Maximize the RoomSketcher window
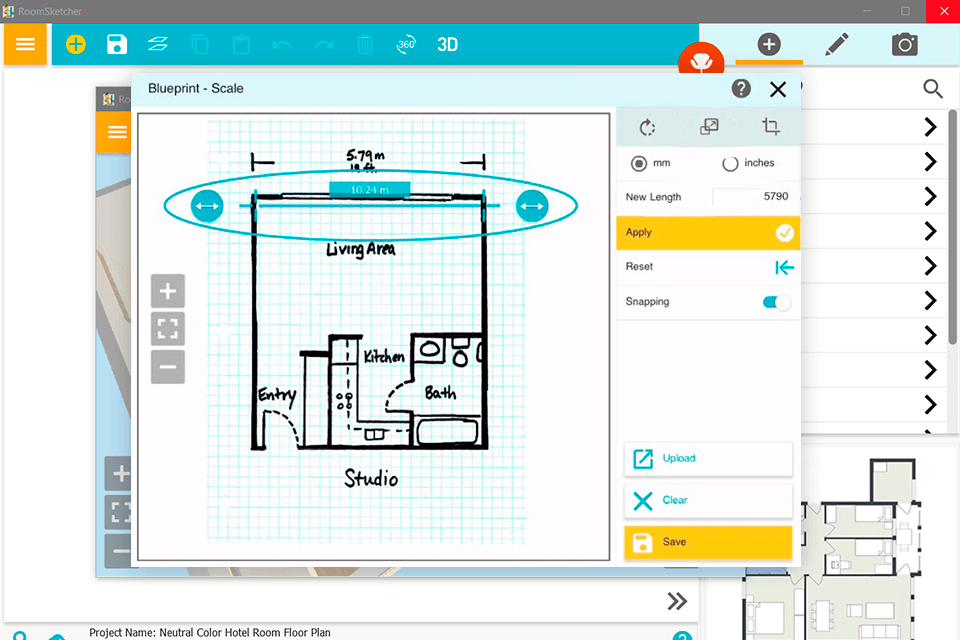960x640 pixels. coord(906,11)
